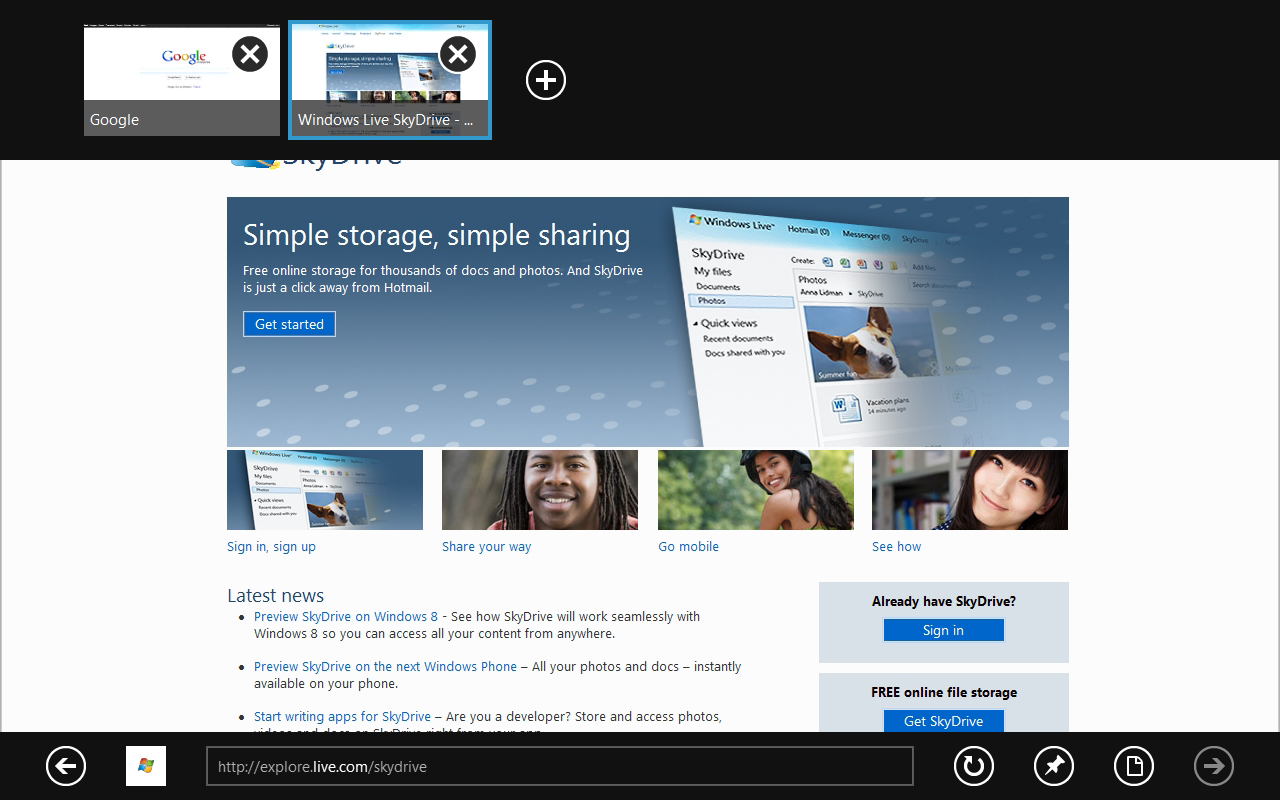Select the Windows Live SkyDrive tab
This screenshot has height=800, width=1280.
click(390, 80)
